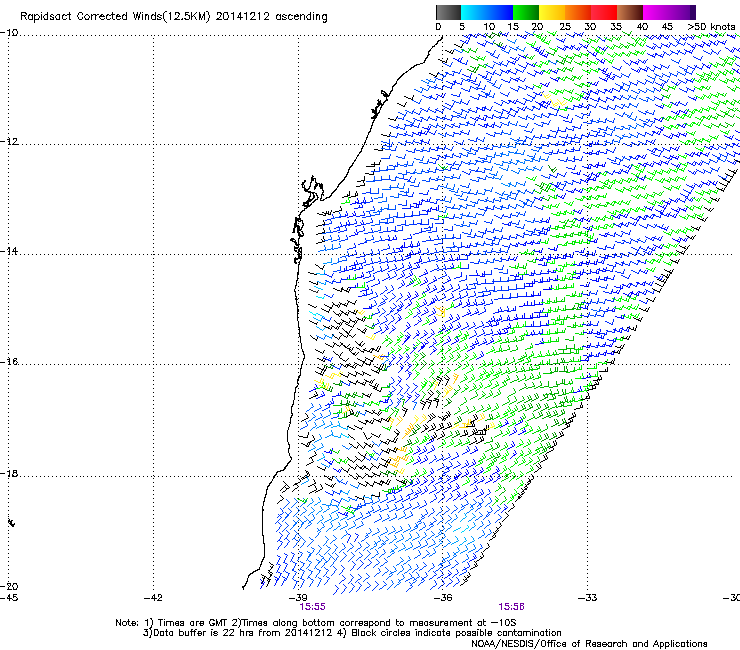Click the latitude label -20
The image size is (740, 650).
tap(9, 586)
